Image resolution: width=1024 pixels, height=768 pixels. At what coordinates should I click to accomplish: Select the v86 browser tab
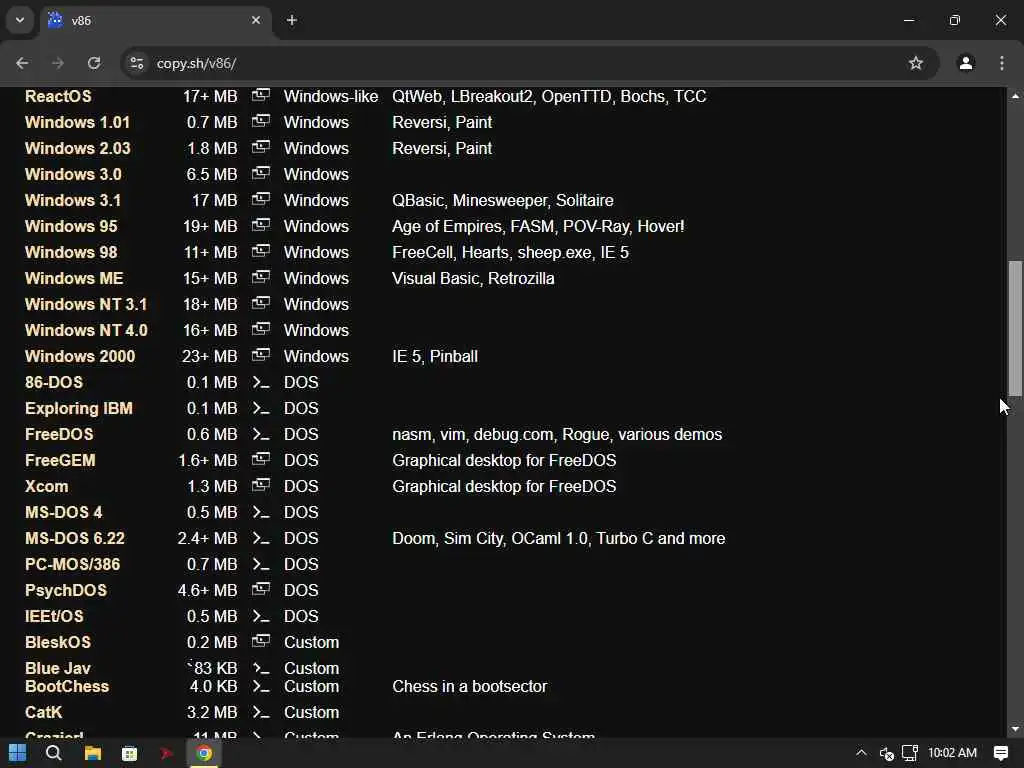157,20
